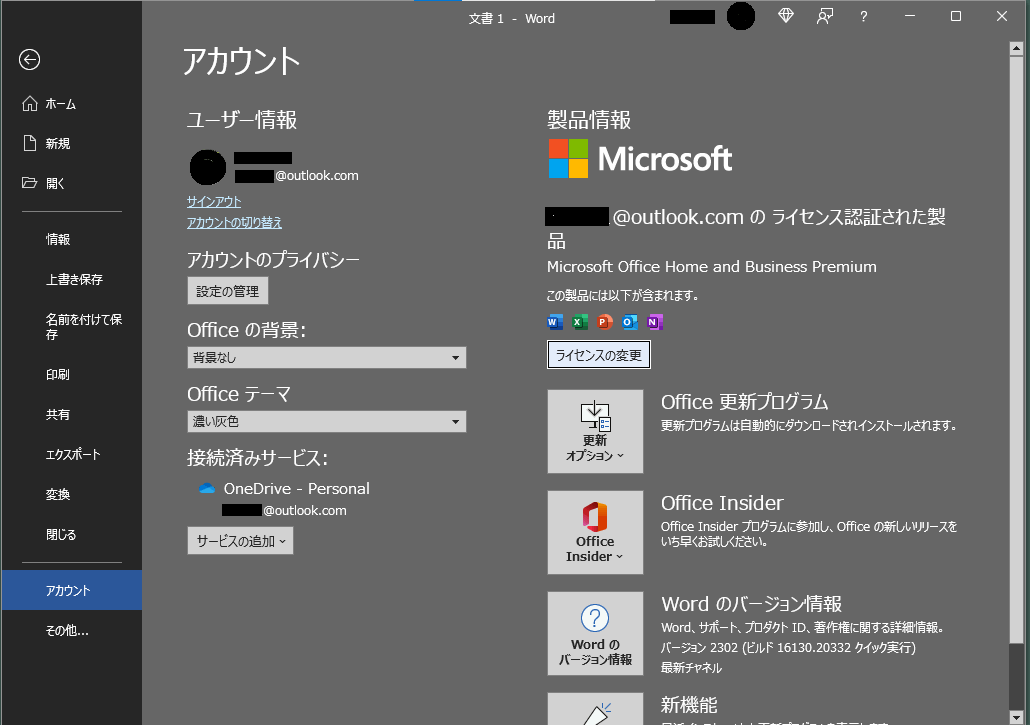Open the feedback person icon in title bar

(x=824, y=17)
